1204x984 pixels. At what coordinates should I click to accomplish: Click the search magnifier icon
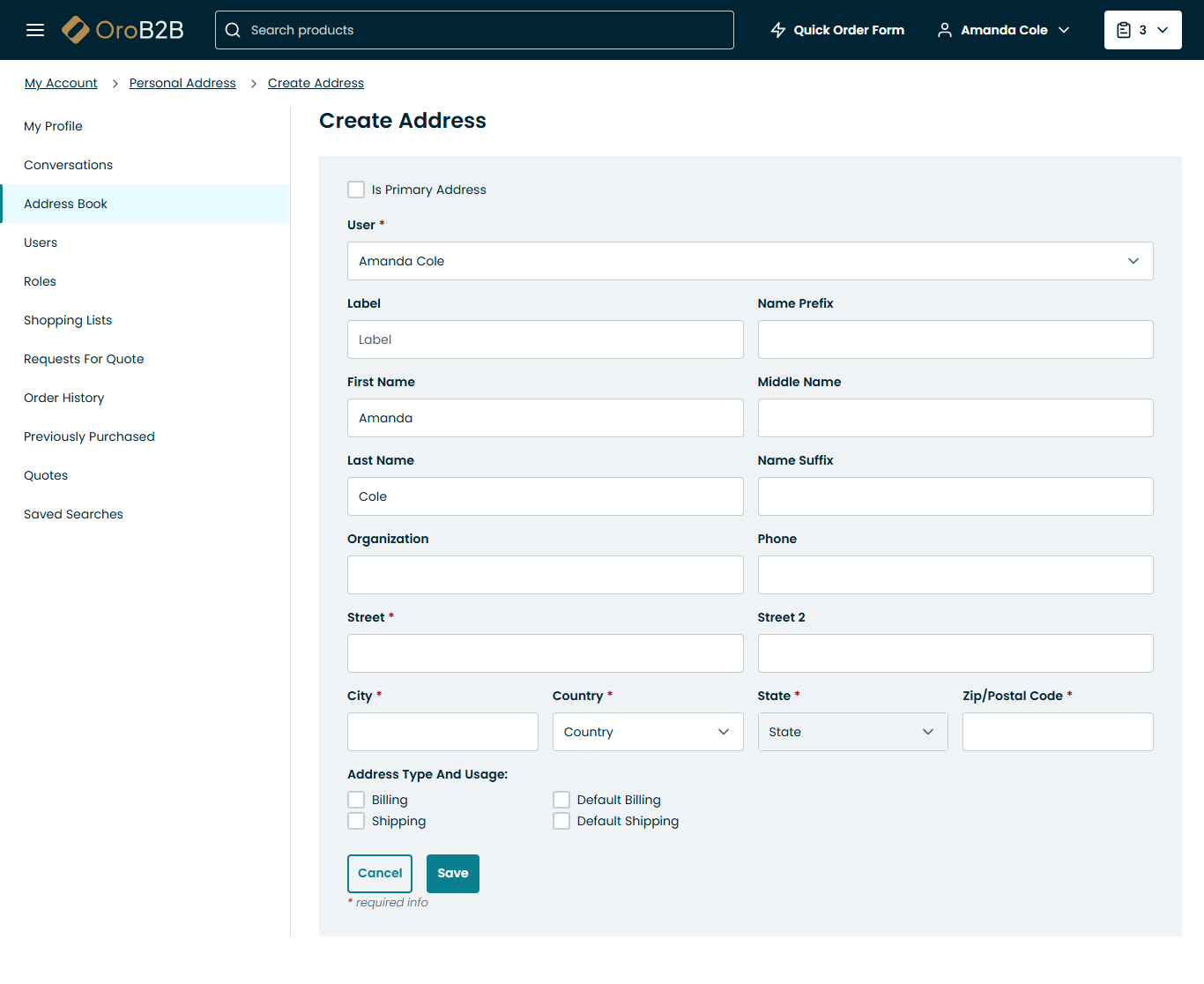coord(233,30)
